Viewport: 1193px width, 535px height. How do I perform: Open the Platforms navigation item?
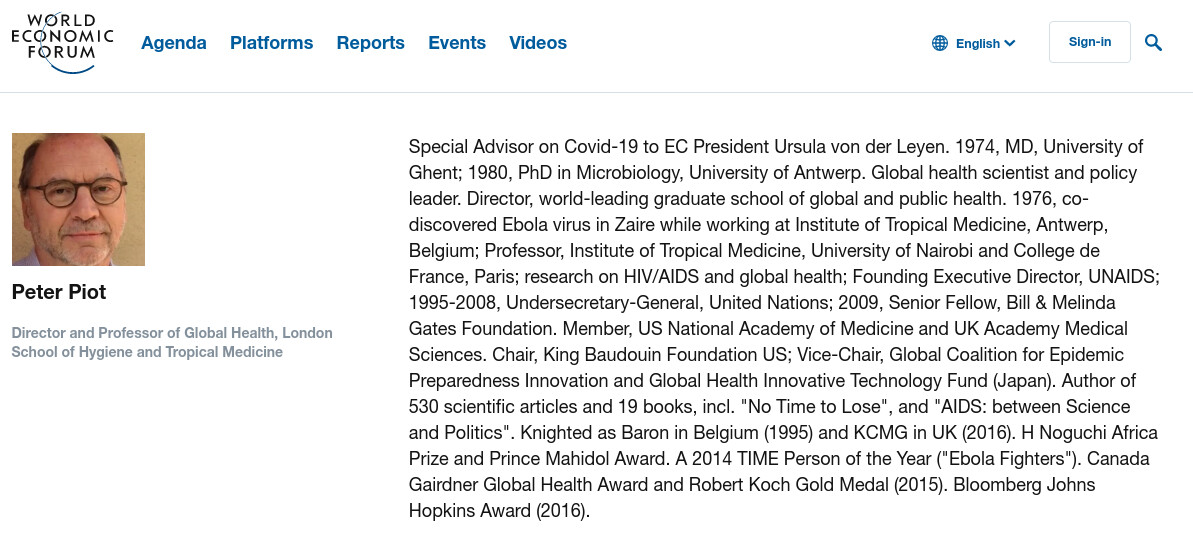pos(271,43)
